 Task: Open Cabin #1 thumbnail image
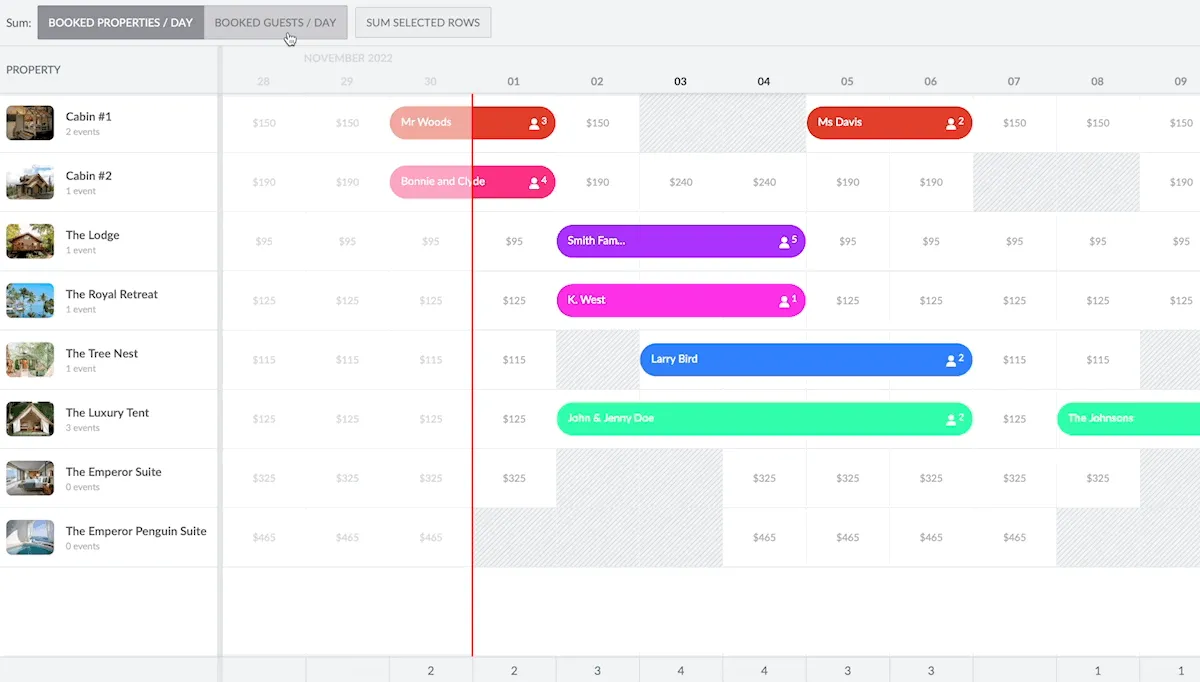point(30,123)
